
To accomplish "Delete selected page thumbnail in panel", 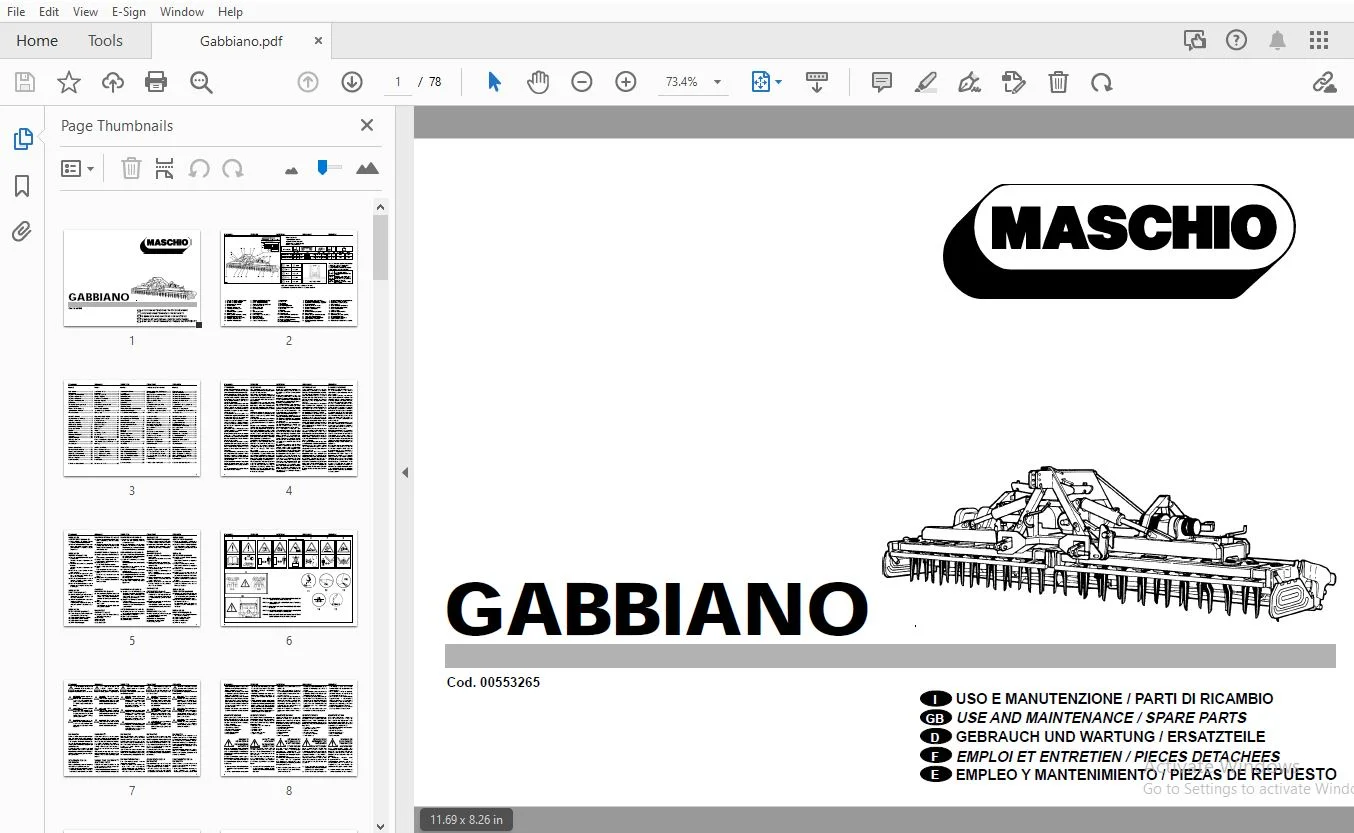I will [131, 169].
